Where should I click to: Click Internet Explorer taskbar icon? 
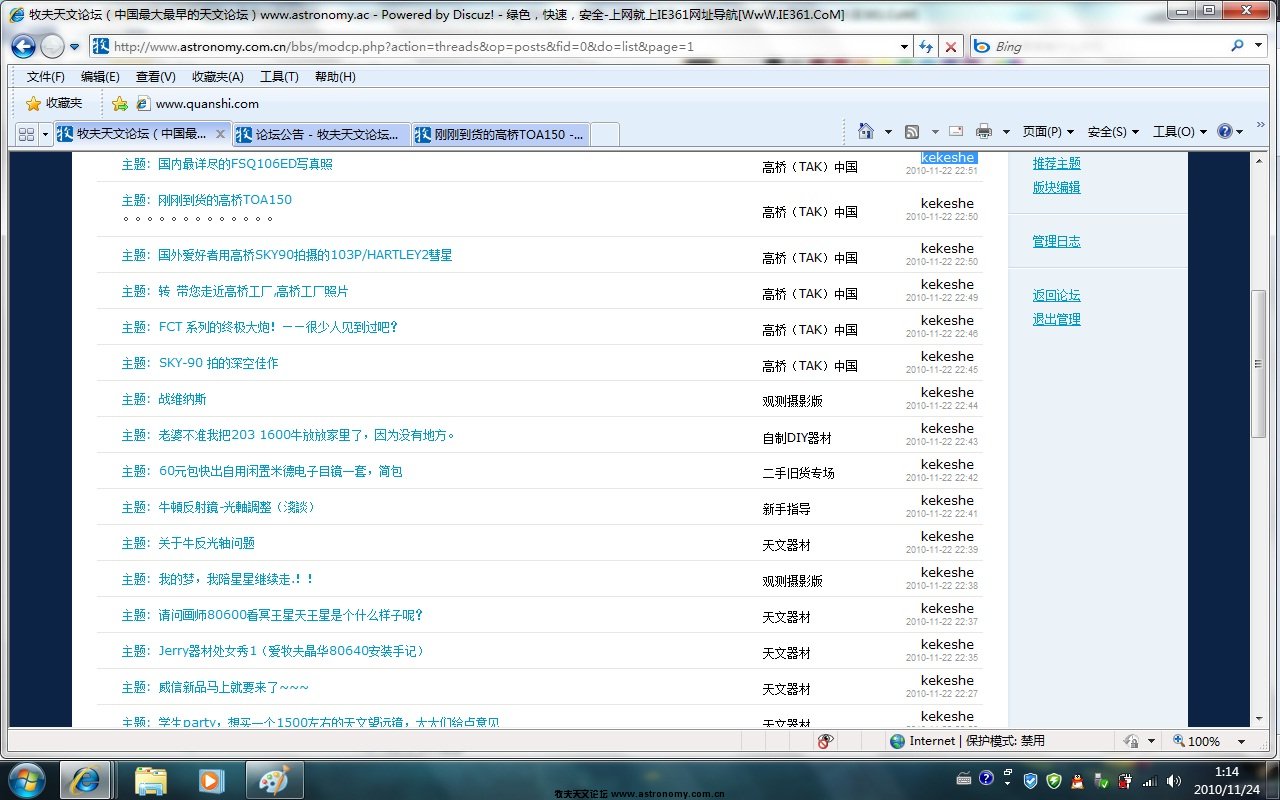(85, 780)
